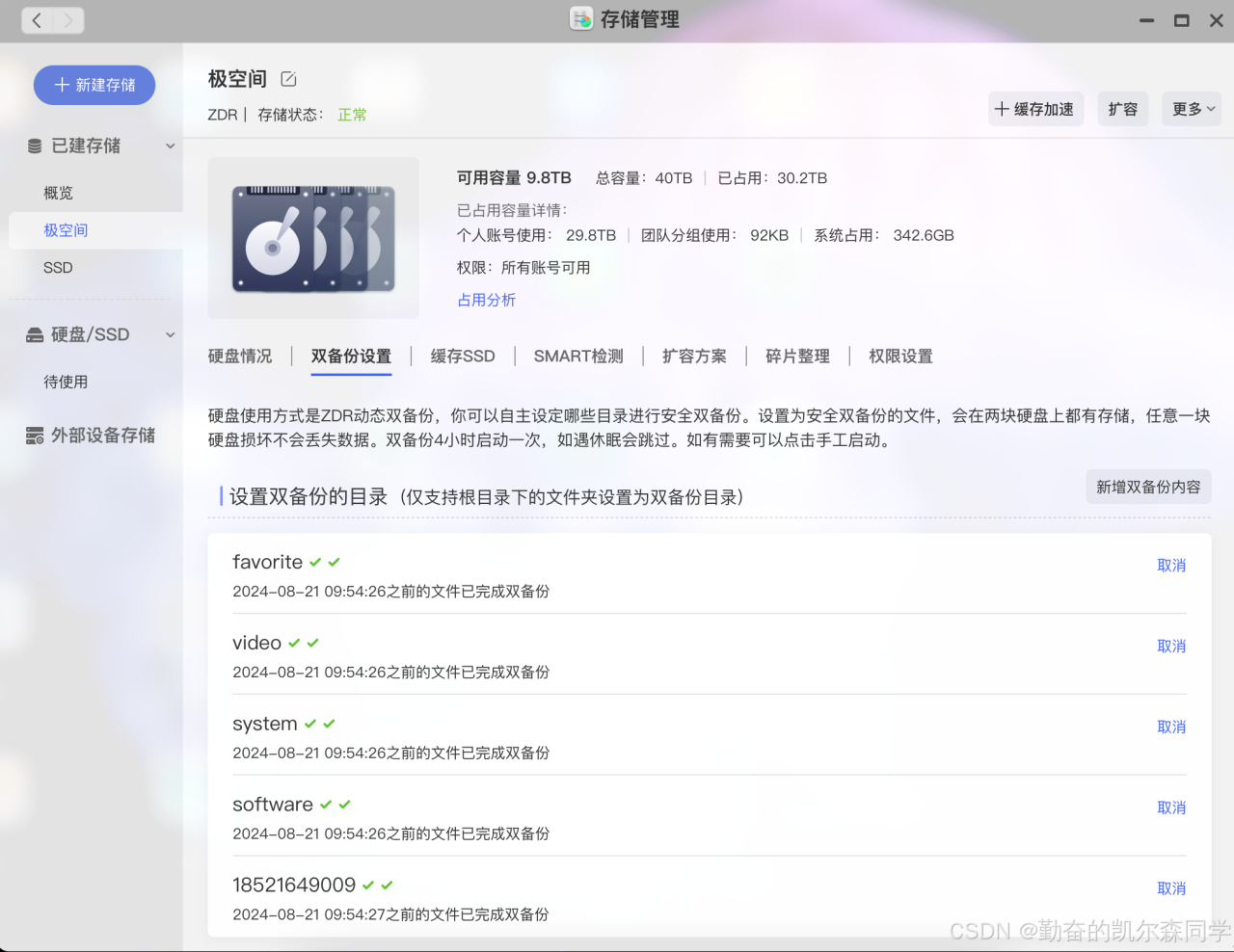The height and width of the screenshot is (952, 1234).
Task: Open the 占用分析 link
Action: pos(487,300)
